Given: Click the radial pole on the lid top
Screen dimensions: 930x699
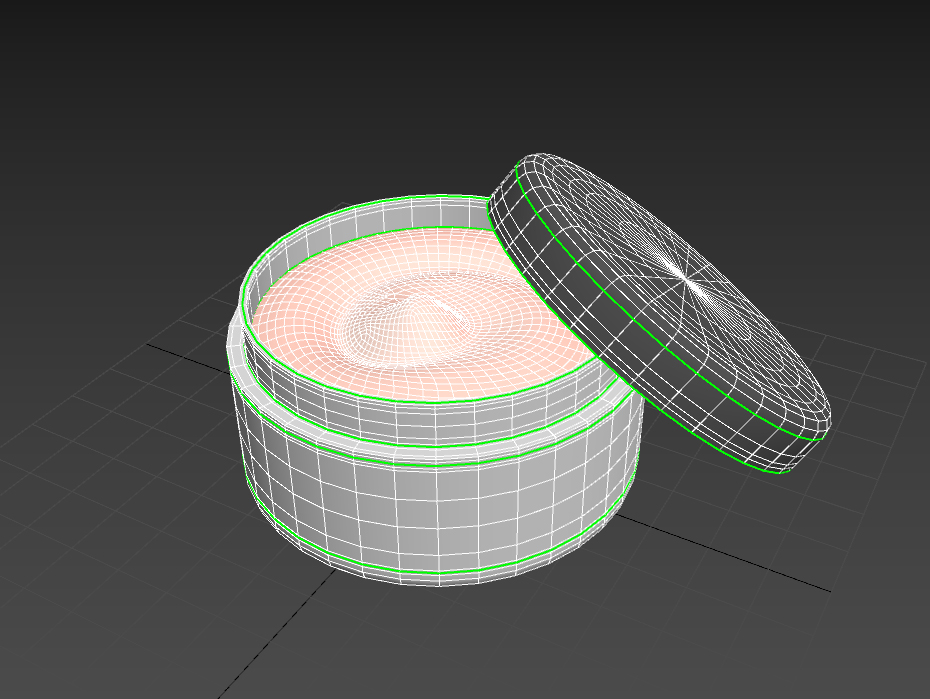Looking at the screenshot, I should pyautogui.click(x=688, y=277).
